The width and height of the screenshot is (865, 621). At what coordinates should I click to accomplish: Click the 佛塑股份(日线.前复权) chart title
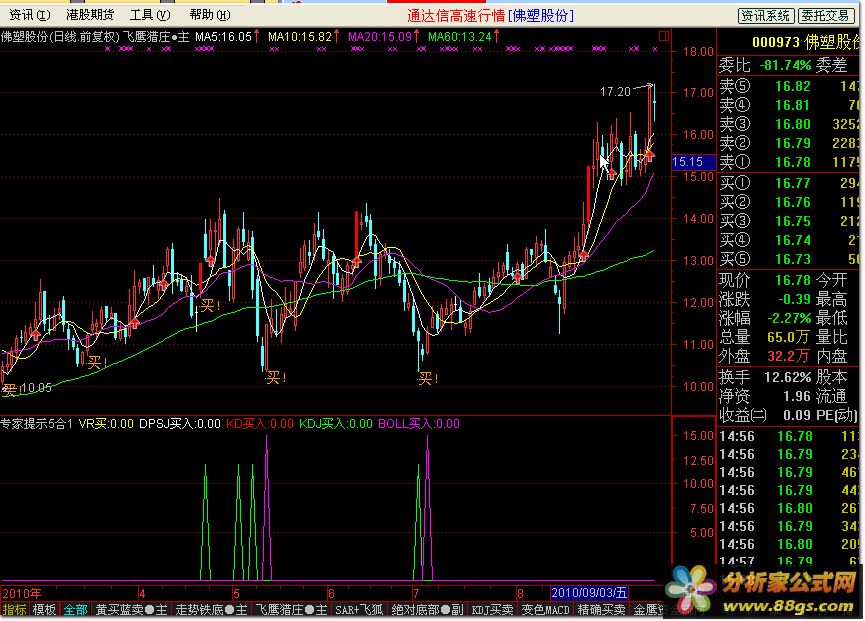[x=60, y=37]
